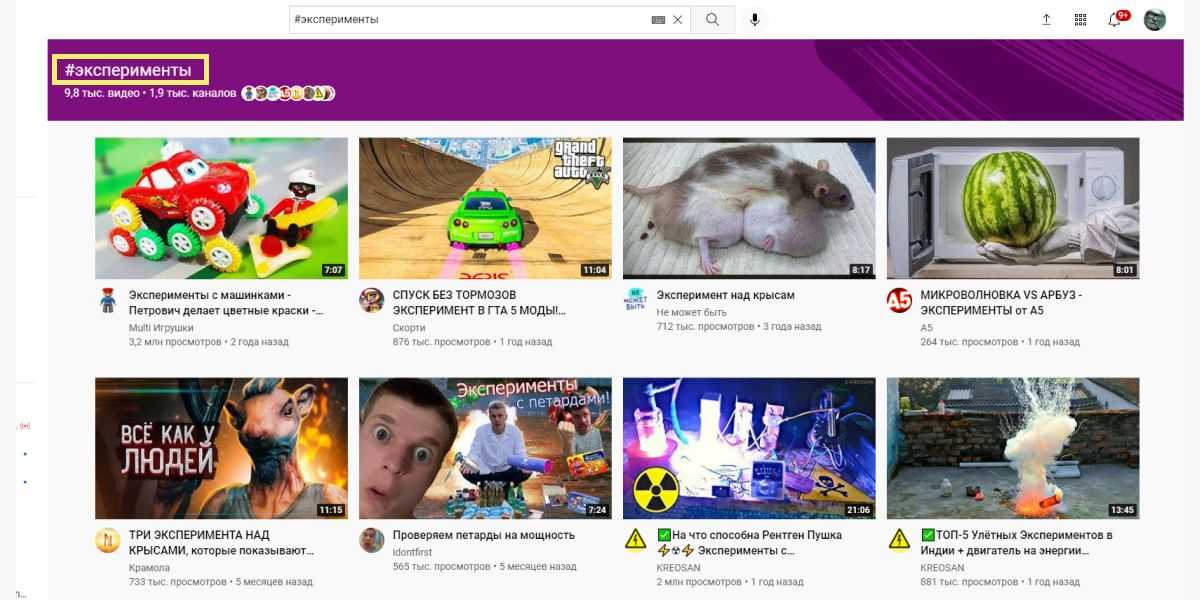Open the rat experiment video thumbnail

(x=748, y=208)
